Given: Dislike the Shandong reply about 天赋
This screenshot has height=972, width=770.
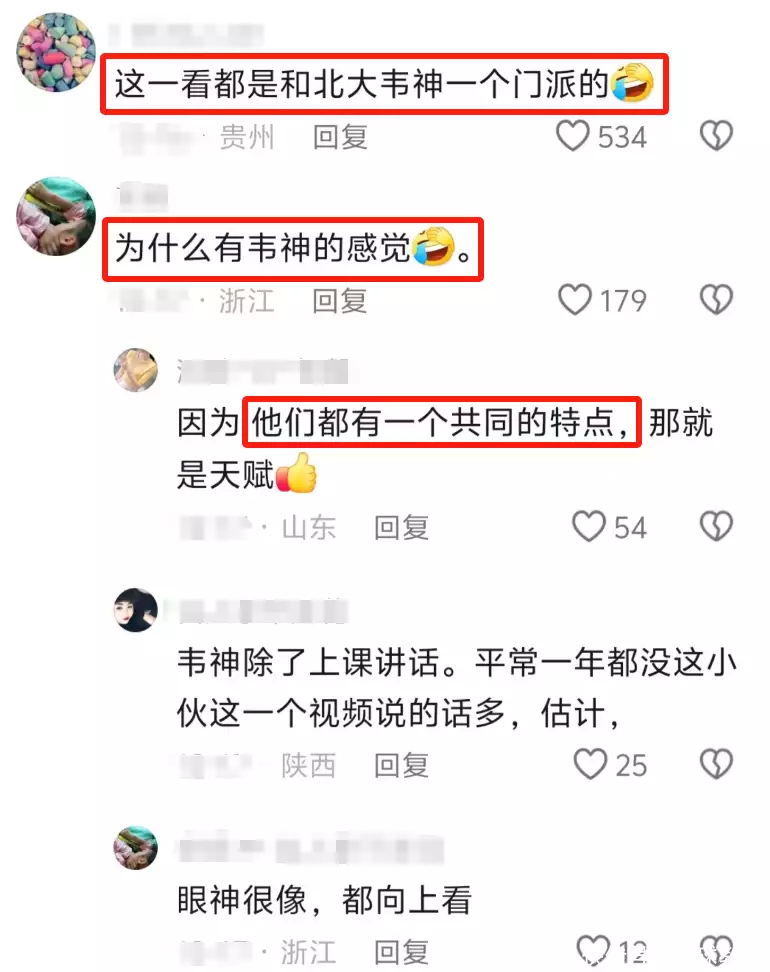Looking at the screenshot, I should pos(716,526).
